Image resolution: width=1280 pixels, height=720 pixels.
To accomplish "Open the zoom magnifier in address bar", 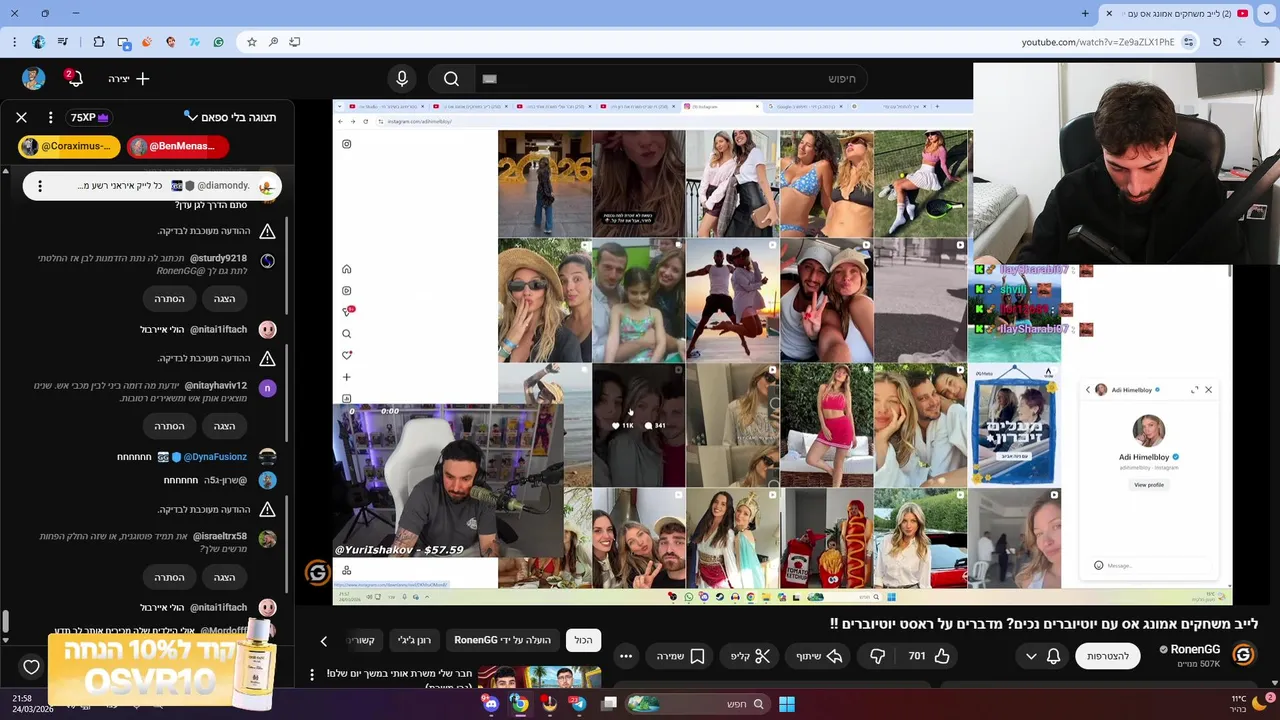I will pyautogui.click(x=273, y=42).
